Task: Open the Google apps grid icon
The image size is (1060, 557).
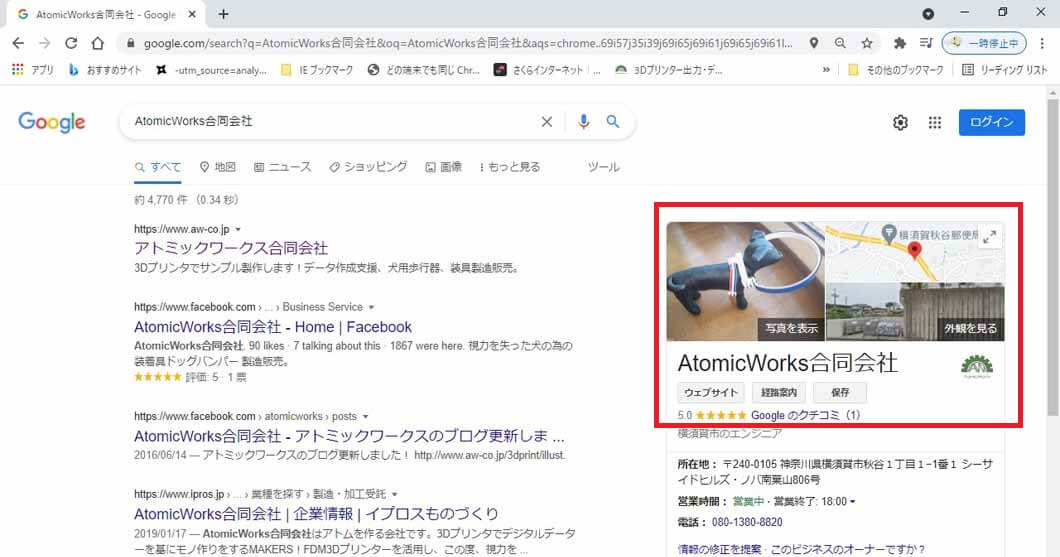Action: pyautogui.click(x=935, y=122)
